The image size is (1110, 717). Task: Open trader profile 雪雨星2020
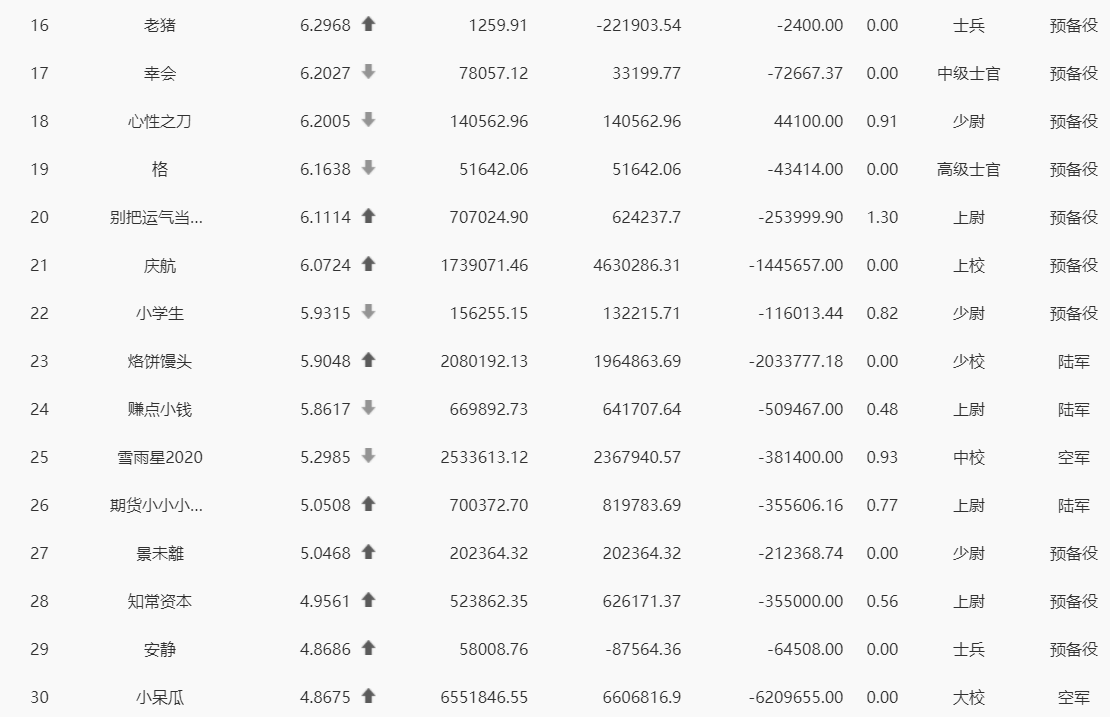pos(160,457)
